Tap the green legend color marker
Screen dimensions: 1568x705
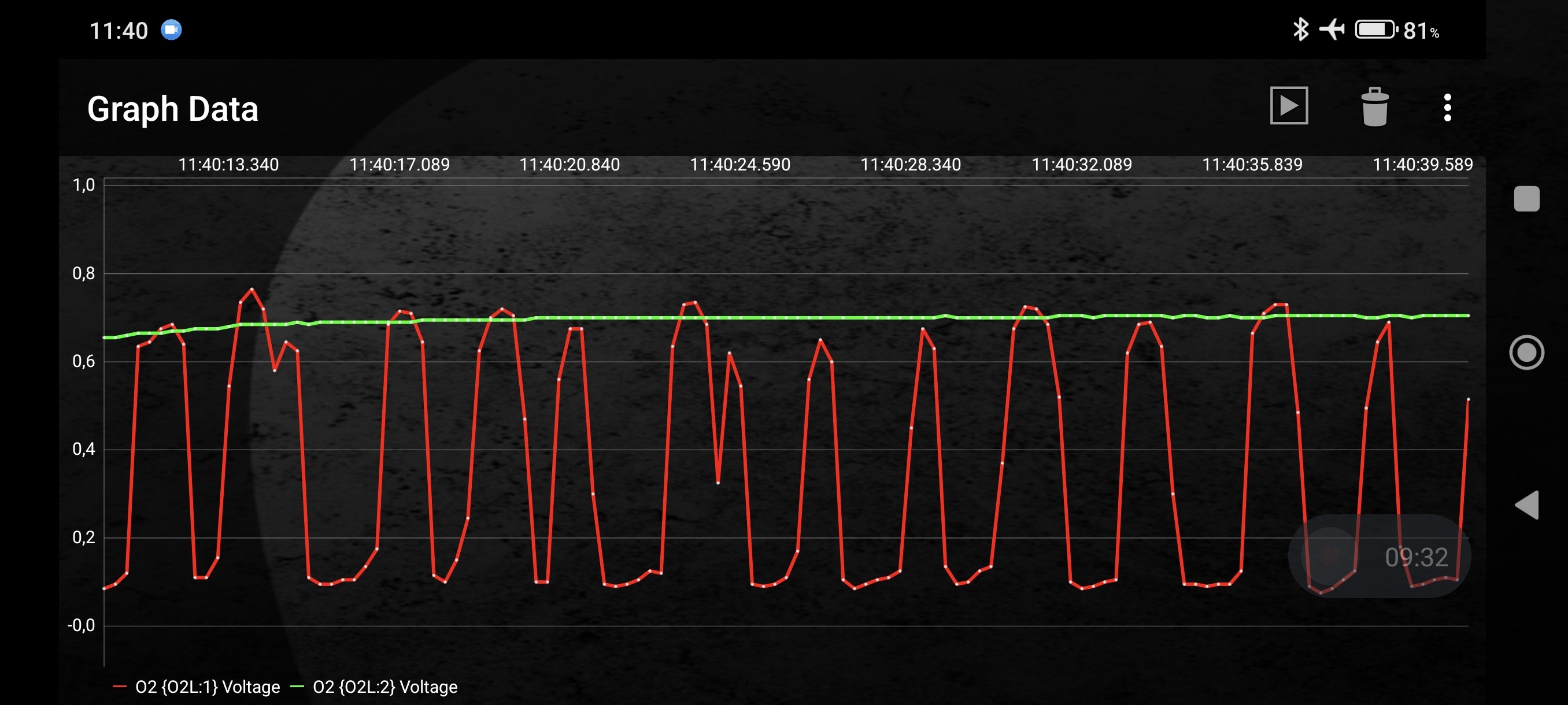(x=297, y=687)
